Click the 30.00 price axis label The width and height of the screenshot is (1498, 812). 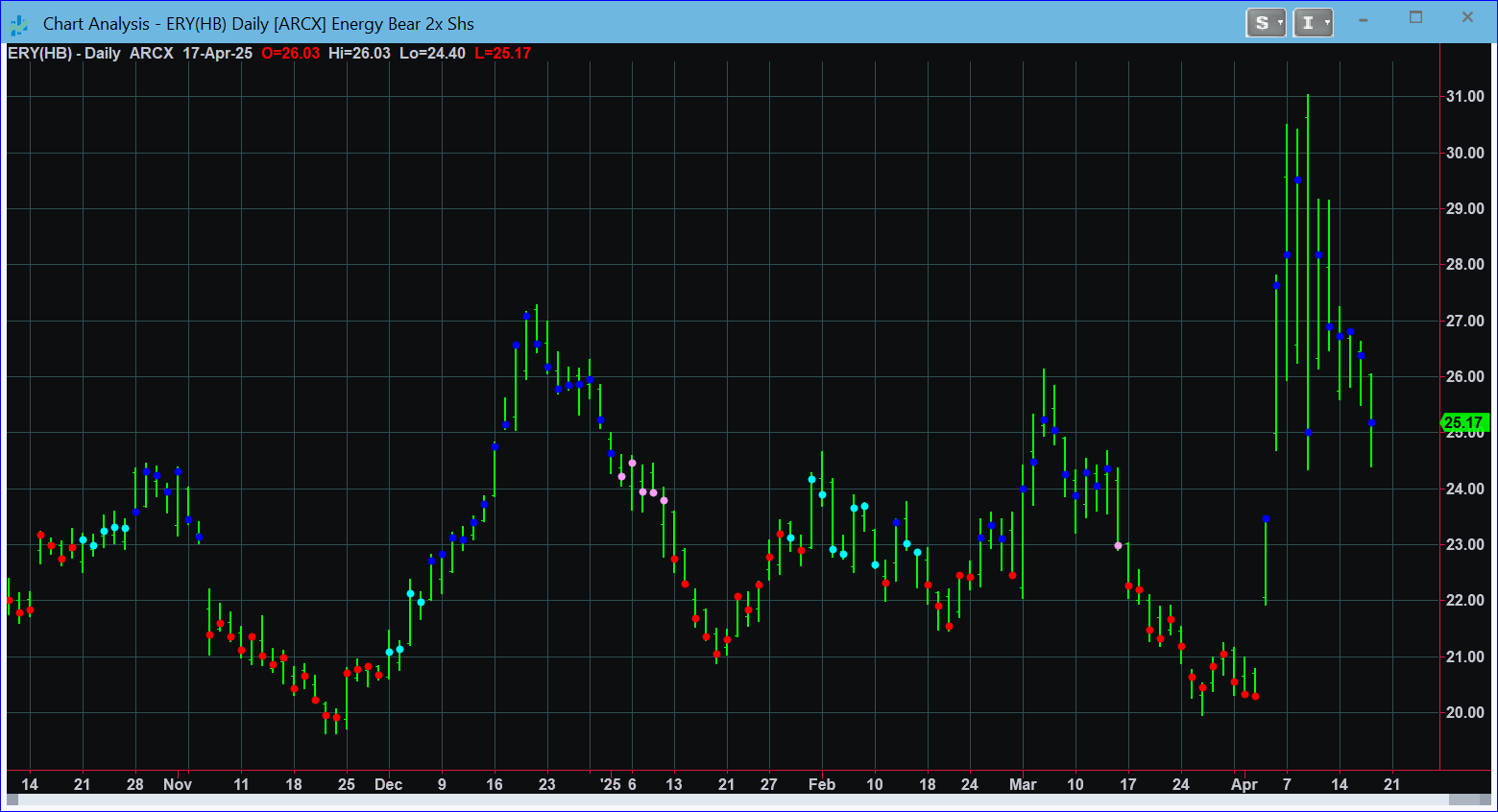point(1465,153)
